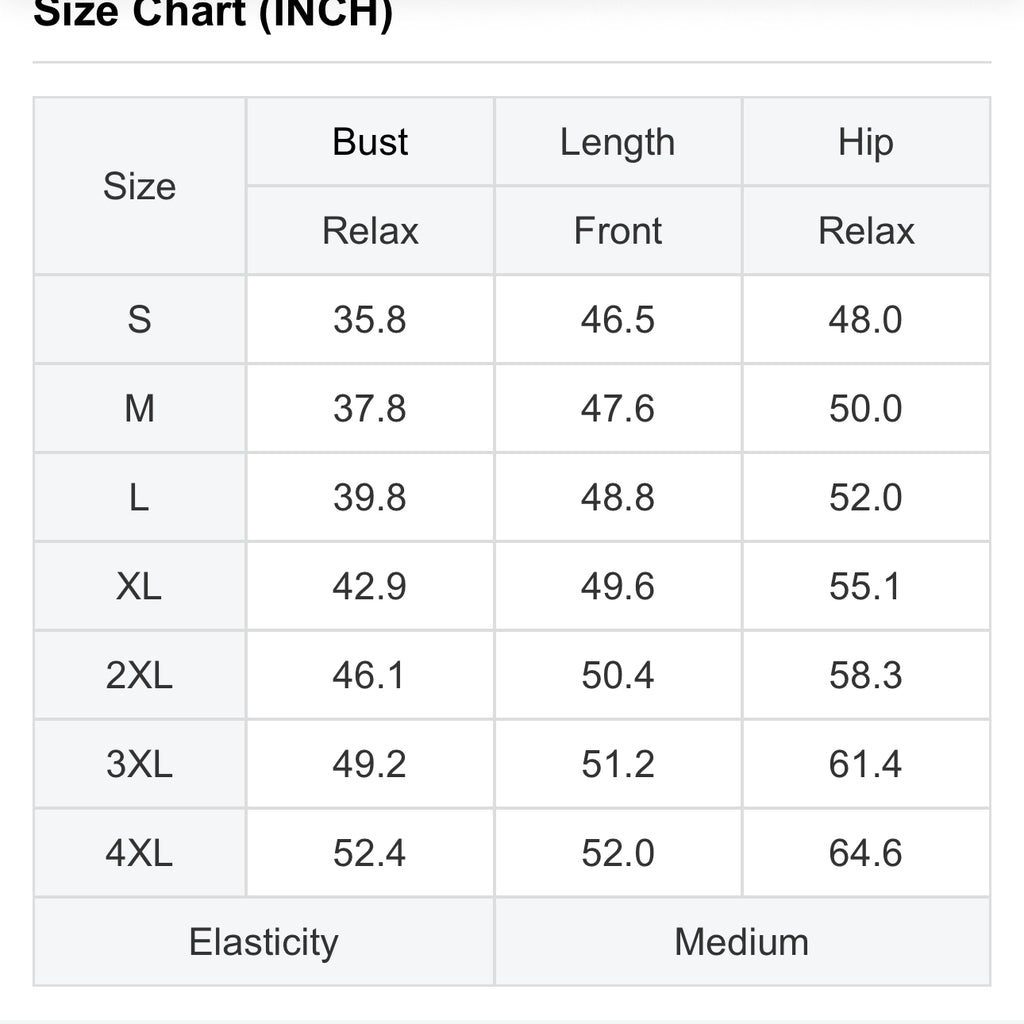Select the L size row label

point(140,497)
